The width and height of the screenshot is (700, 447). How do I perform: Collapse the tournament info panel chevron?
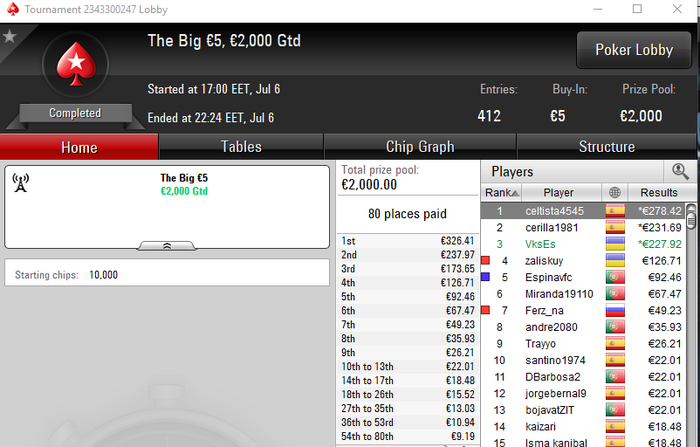[167, 246]
